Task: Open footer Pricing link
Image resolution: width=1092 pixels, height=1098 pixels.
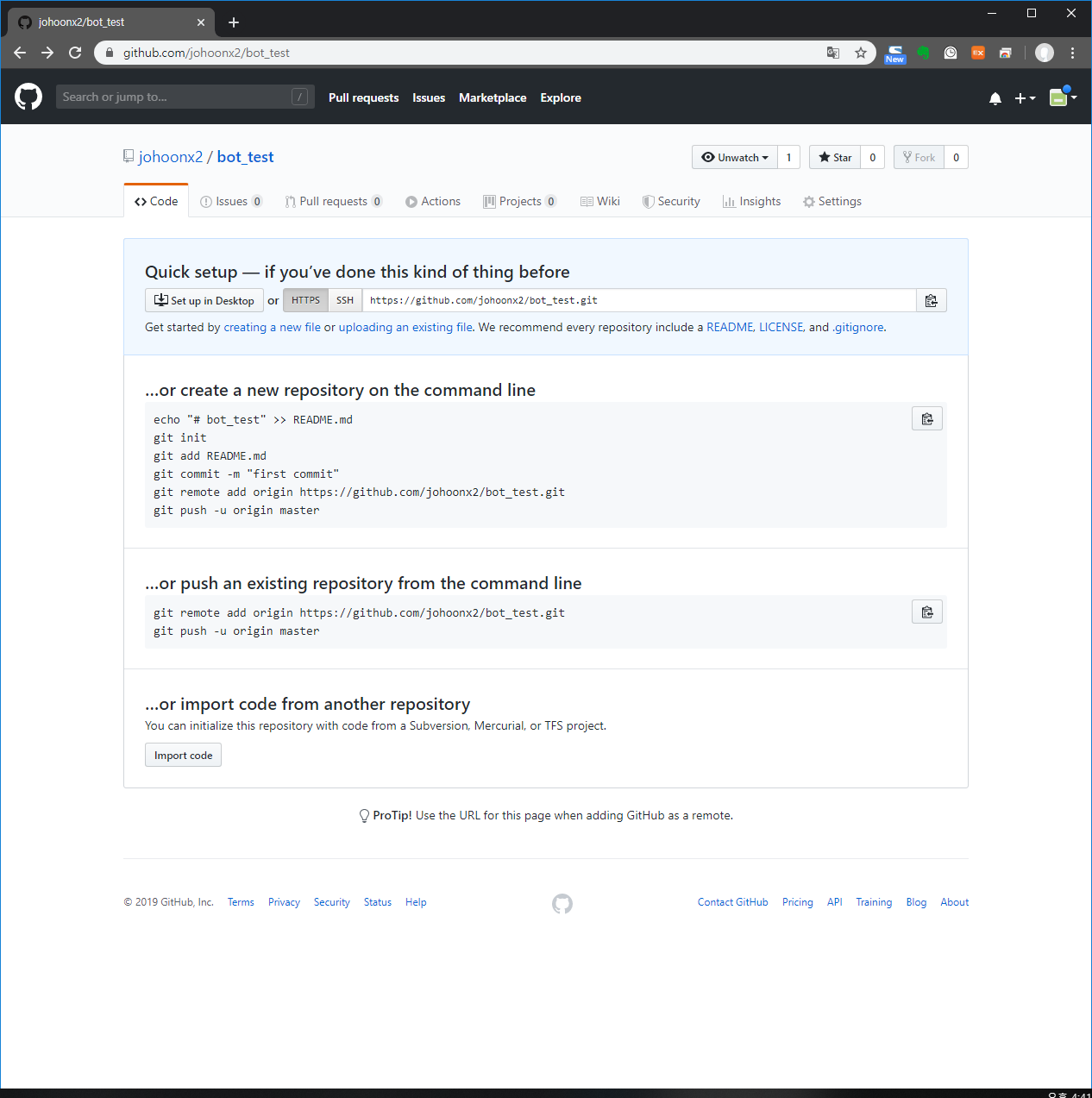Action: (x=798, y=902)
